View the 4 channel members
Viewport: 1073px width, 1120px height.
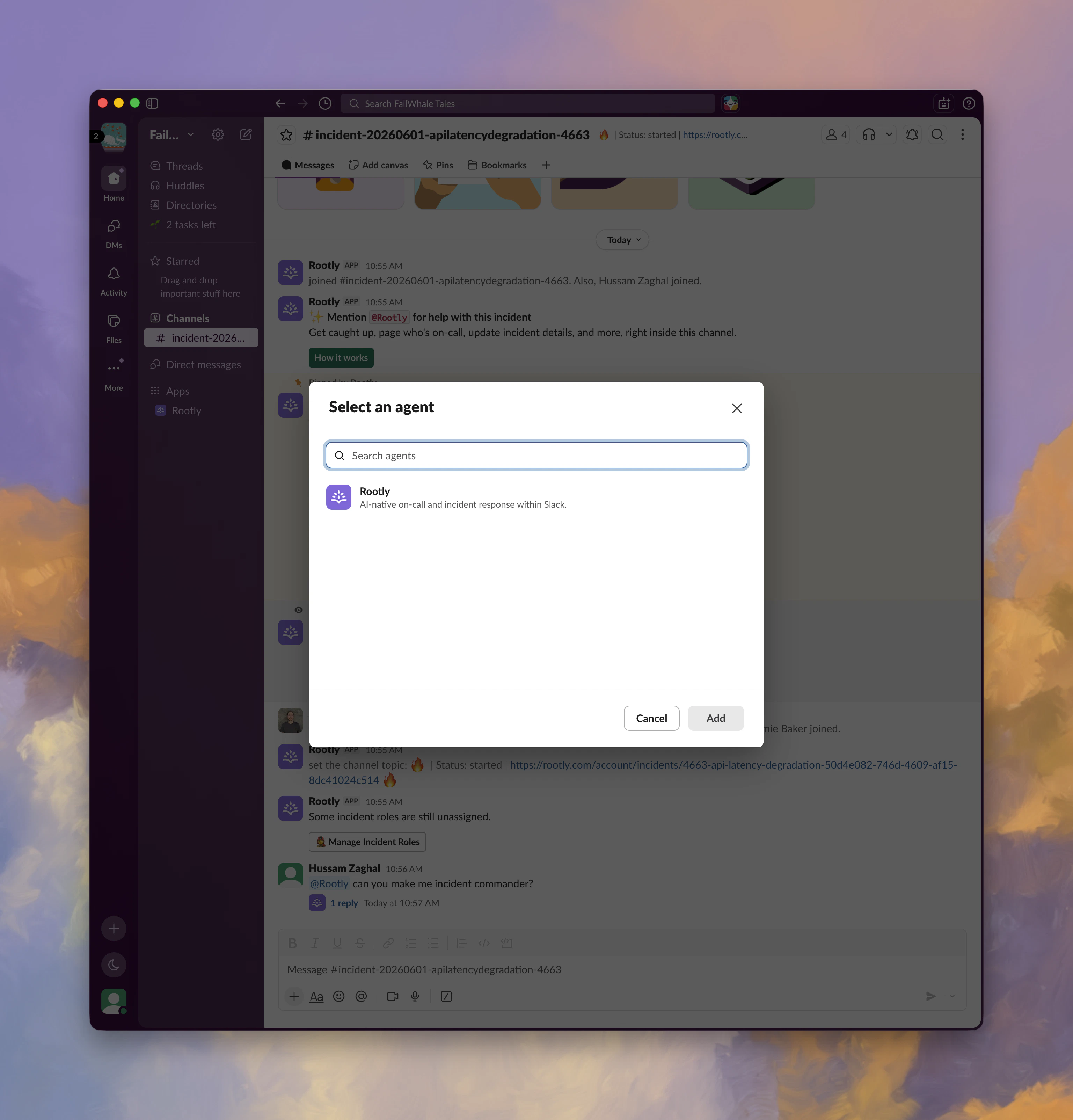835,135
